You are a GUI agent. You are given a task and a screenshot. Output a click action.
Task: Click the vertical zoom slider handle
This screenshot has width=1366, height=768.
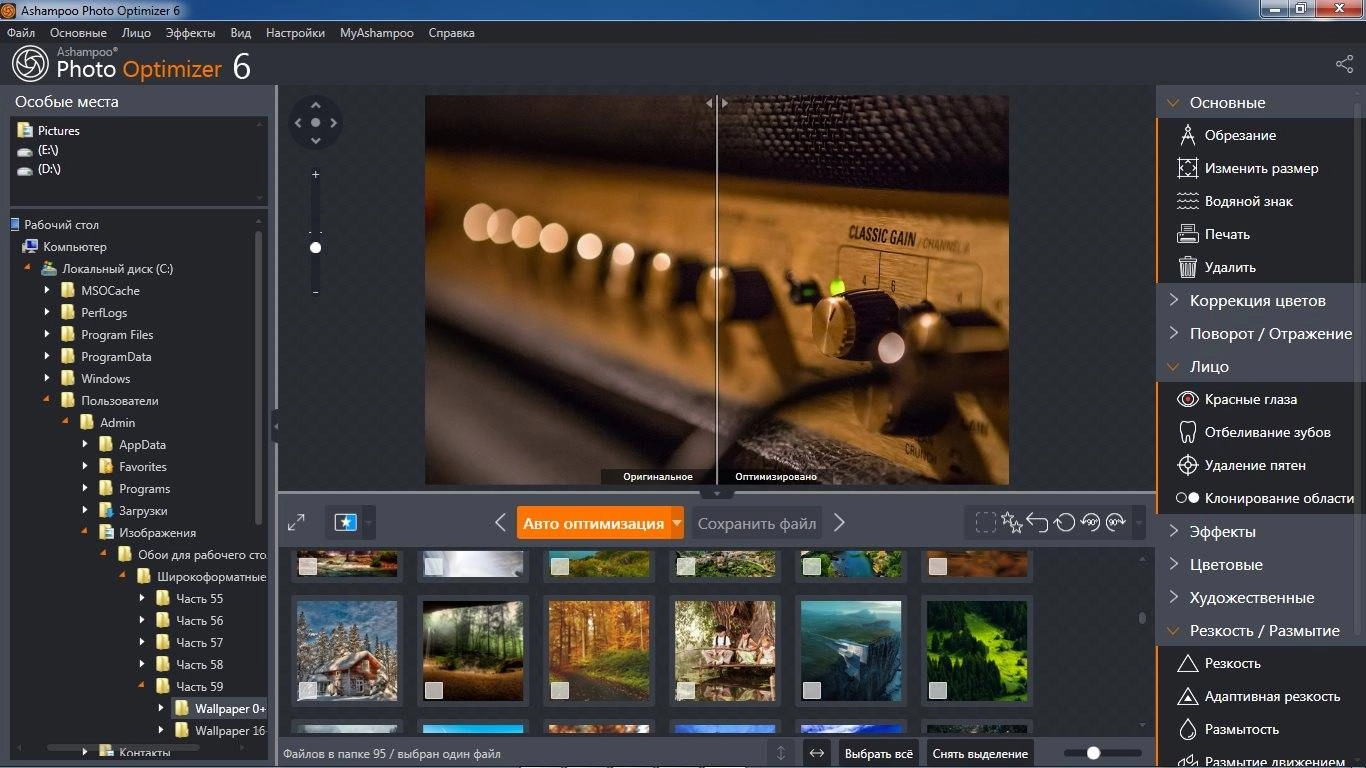coord(315,247)
